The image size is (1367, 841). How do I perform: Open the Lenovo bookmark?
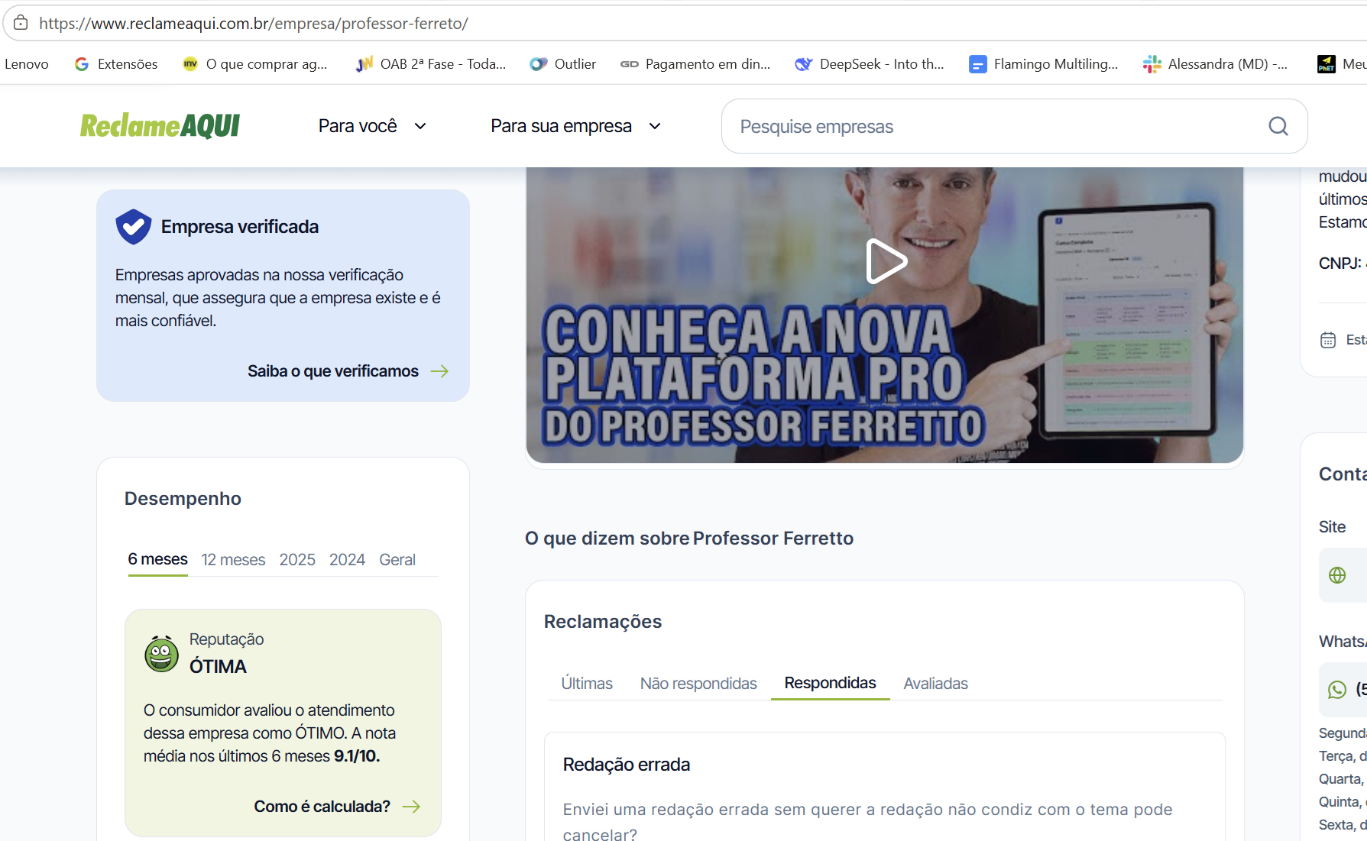pos(26,64)
